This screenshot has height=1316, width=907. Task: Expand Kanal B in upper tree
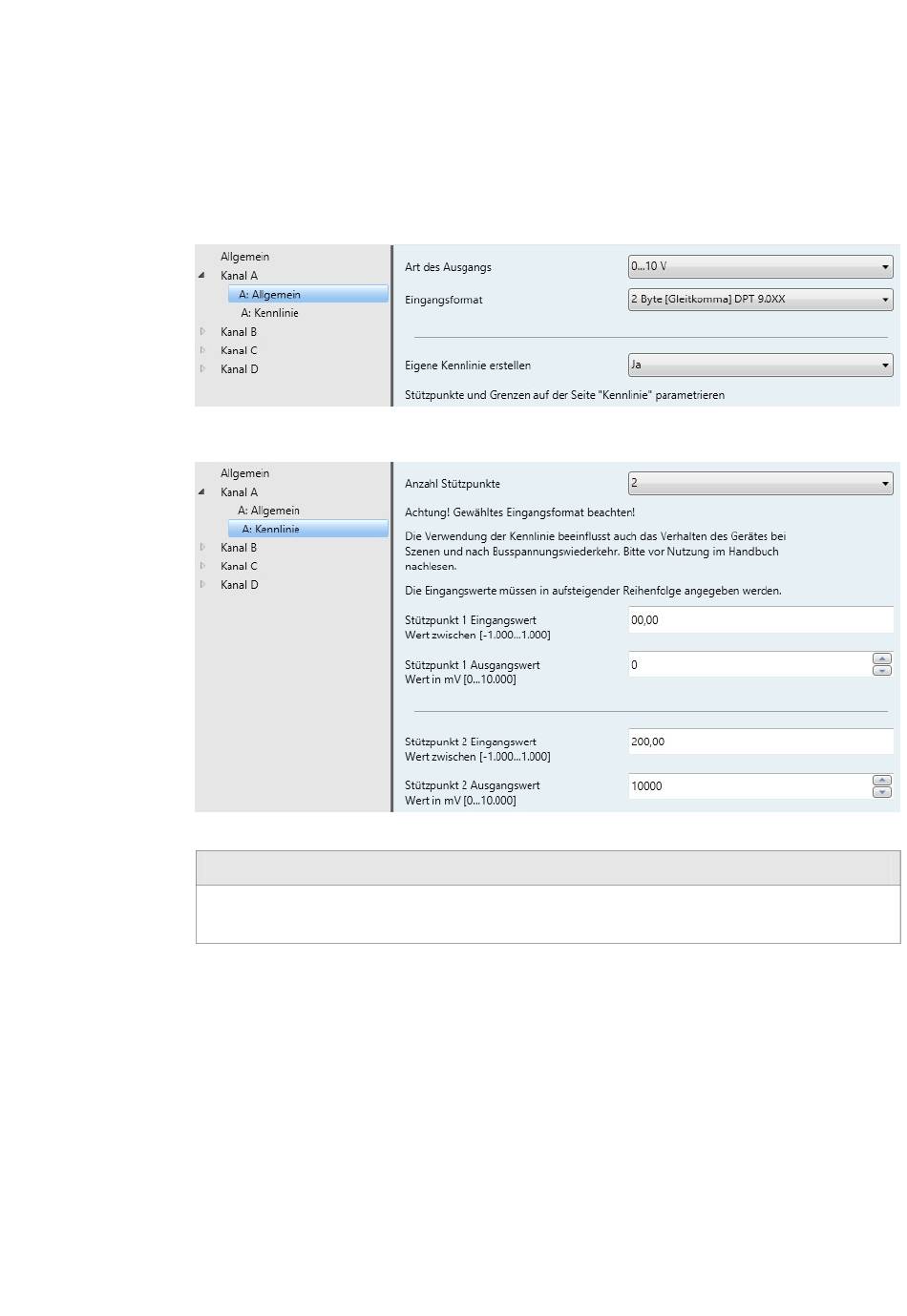(202, 332)
